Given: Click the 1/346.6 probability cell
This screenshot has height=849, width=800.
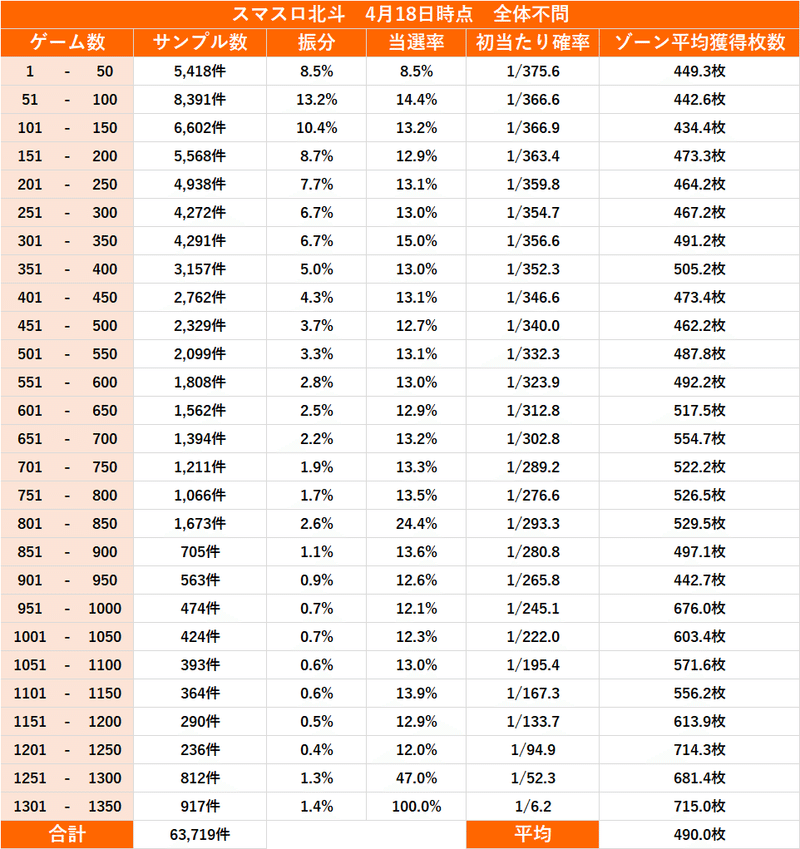Looking at the screenshot, I should tap(533, 297).
